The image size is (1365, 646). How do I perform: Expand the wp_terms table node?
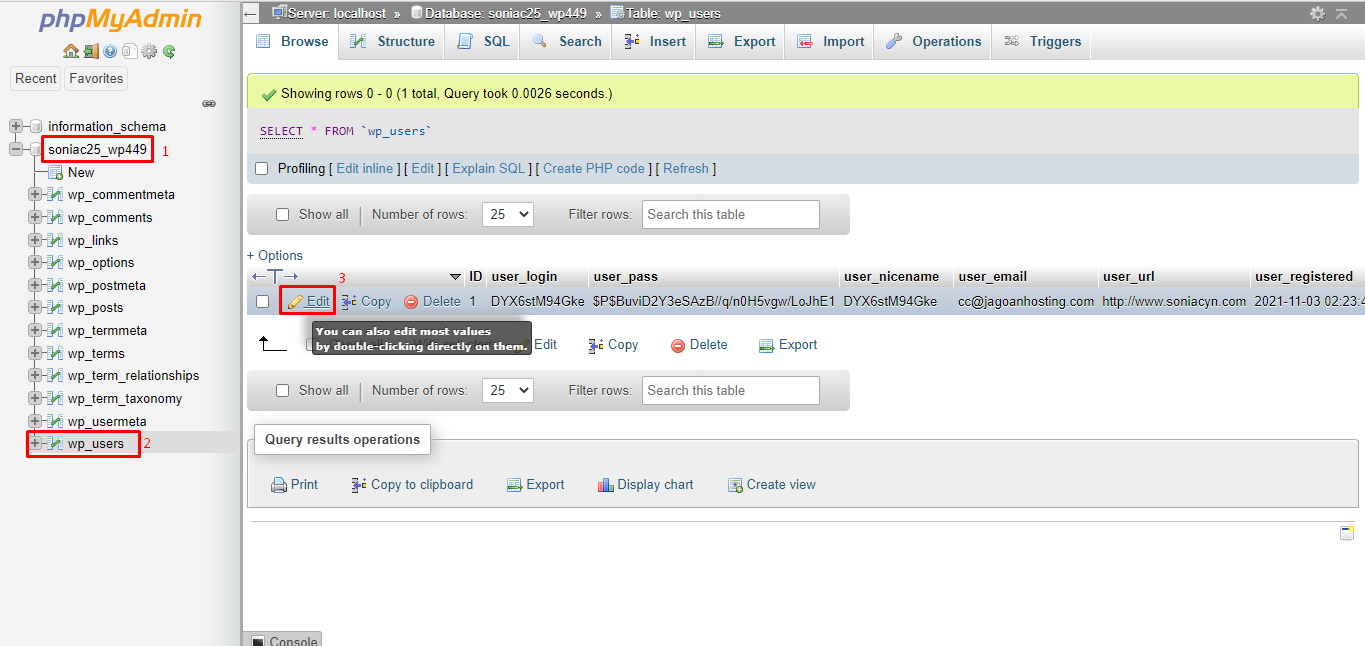tap(35, 354)
